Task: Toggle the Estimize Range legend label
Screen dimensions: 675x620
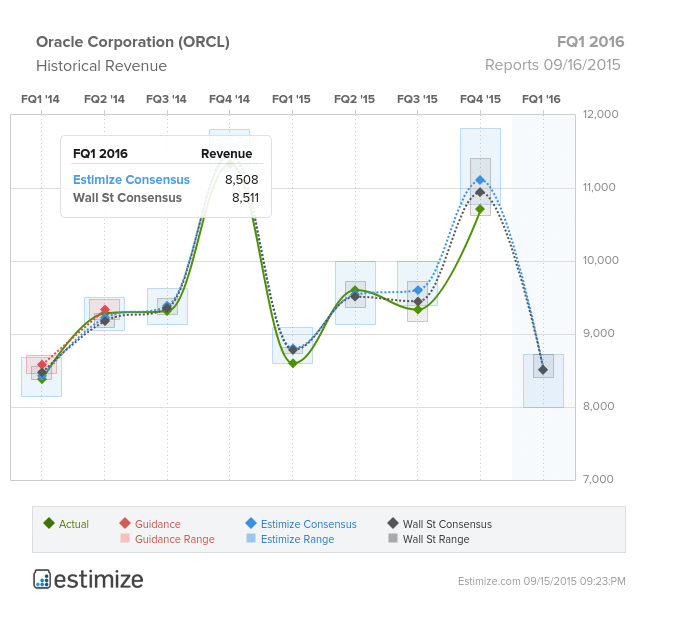Action: point(297,539)
